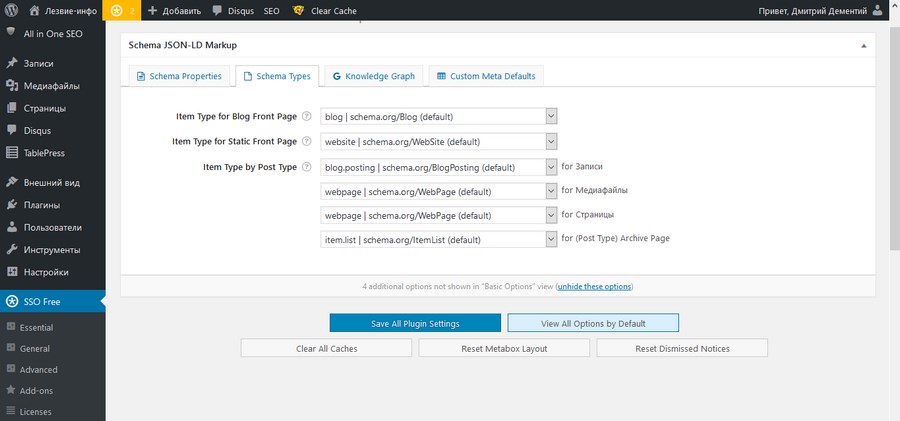Click Reset Dismissed Notices button
Image resolution: width=900 pixels, height=421 pixels.
[682, 348]
